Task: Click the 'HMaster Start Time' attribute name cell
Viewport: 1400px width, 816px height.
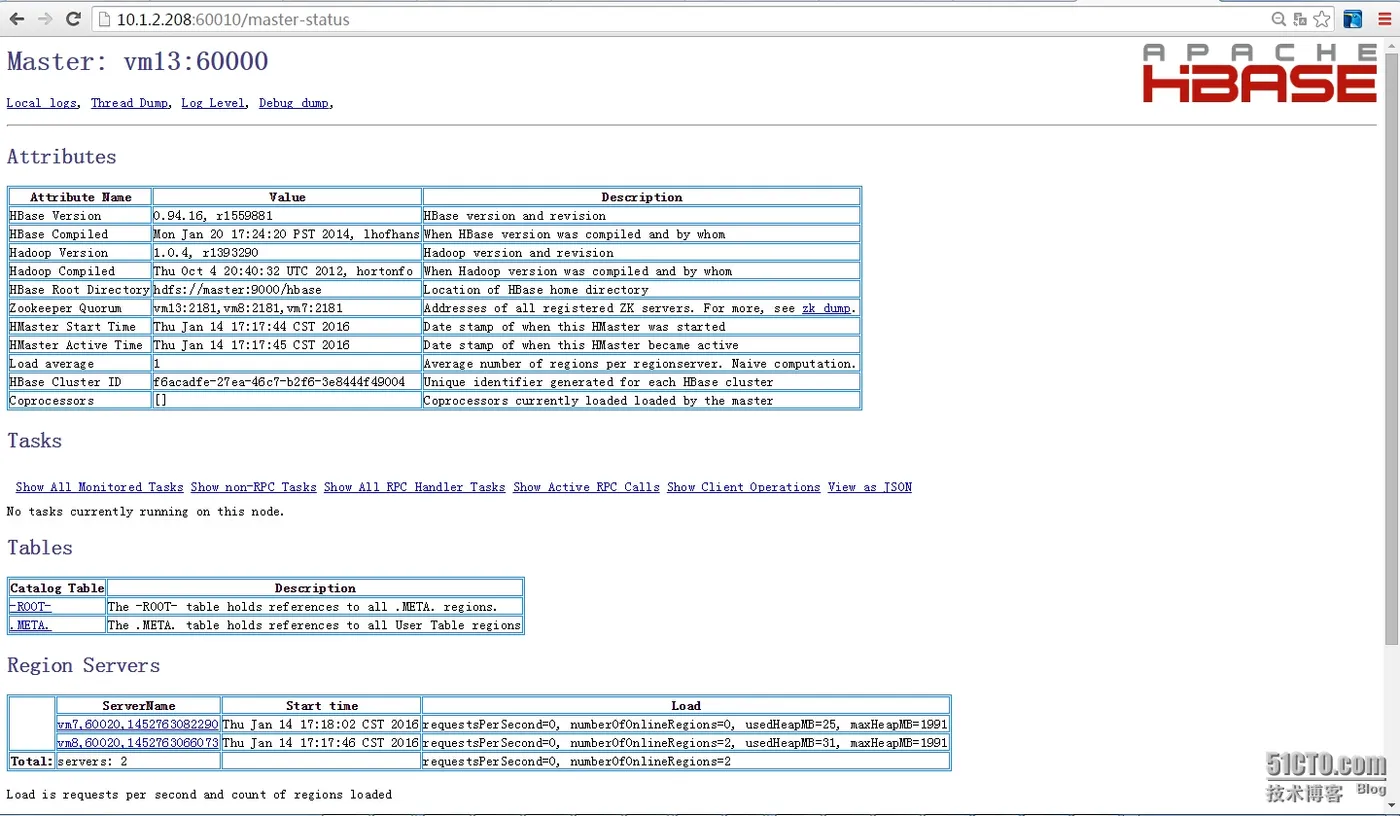Action: point(80,327)
